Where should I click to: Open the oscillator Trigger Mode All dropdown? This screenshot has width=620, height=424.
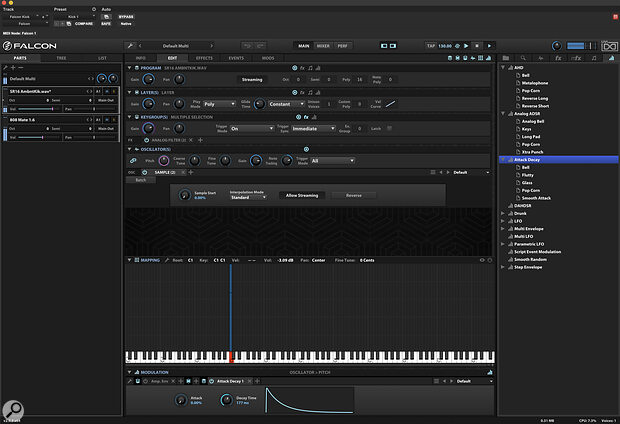tap(333, 161)
